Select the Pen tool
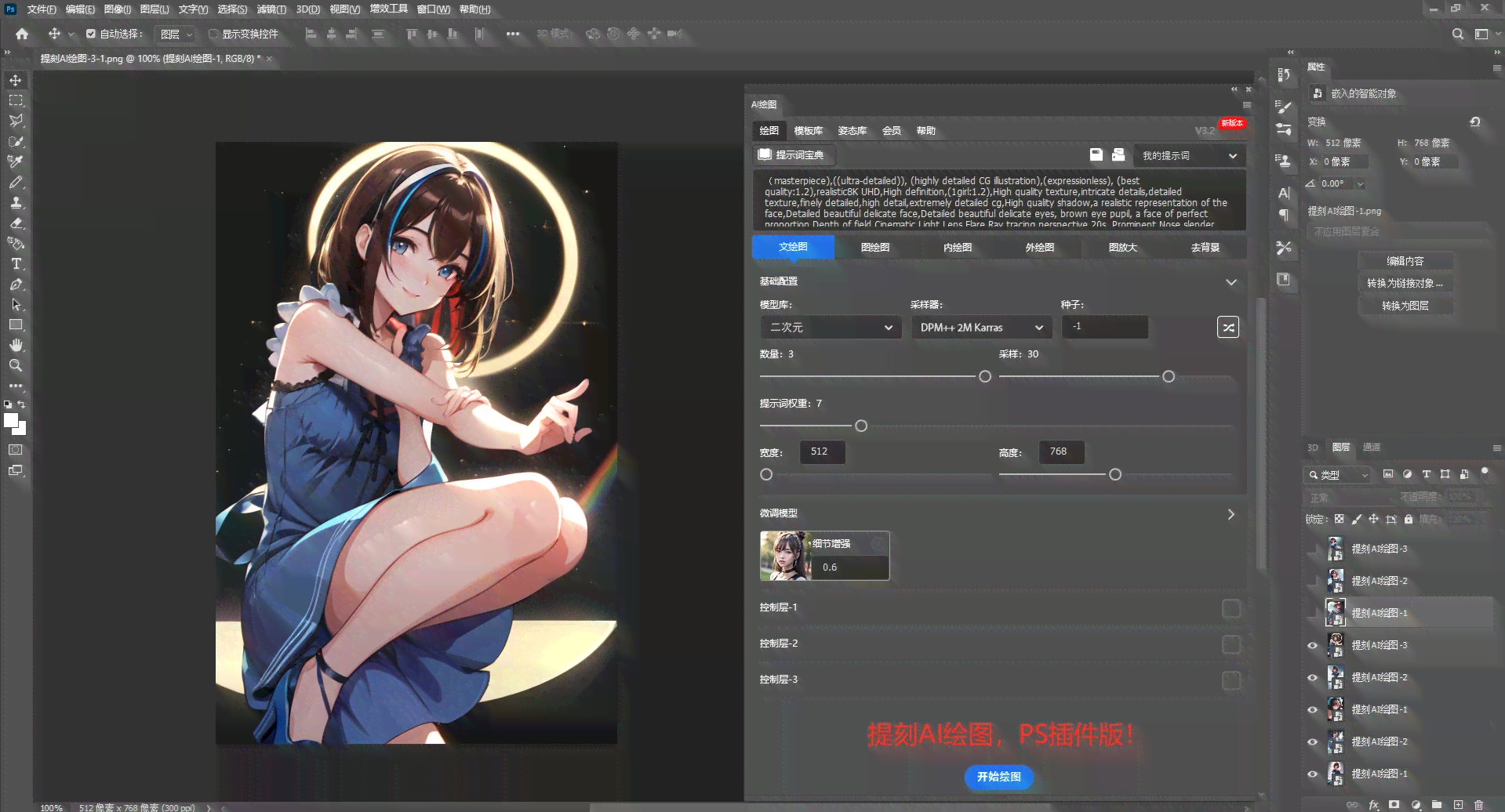Image resolution: width=1505 pixels, height=812 pixels. pyautogui.click(x=16, y=284)
